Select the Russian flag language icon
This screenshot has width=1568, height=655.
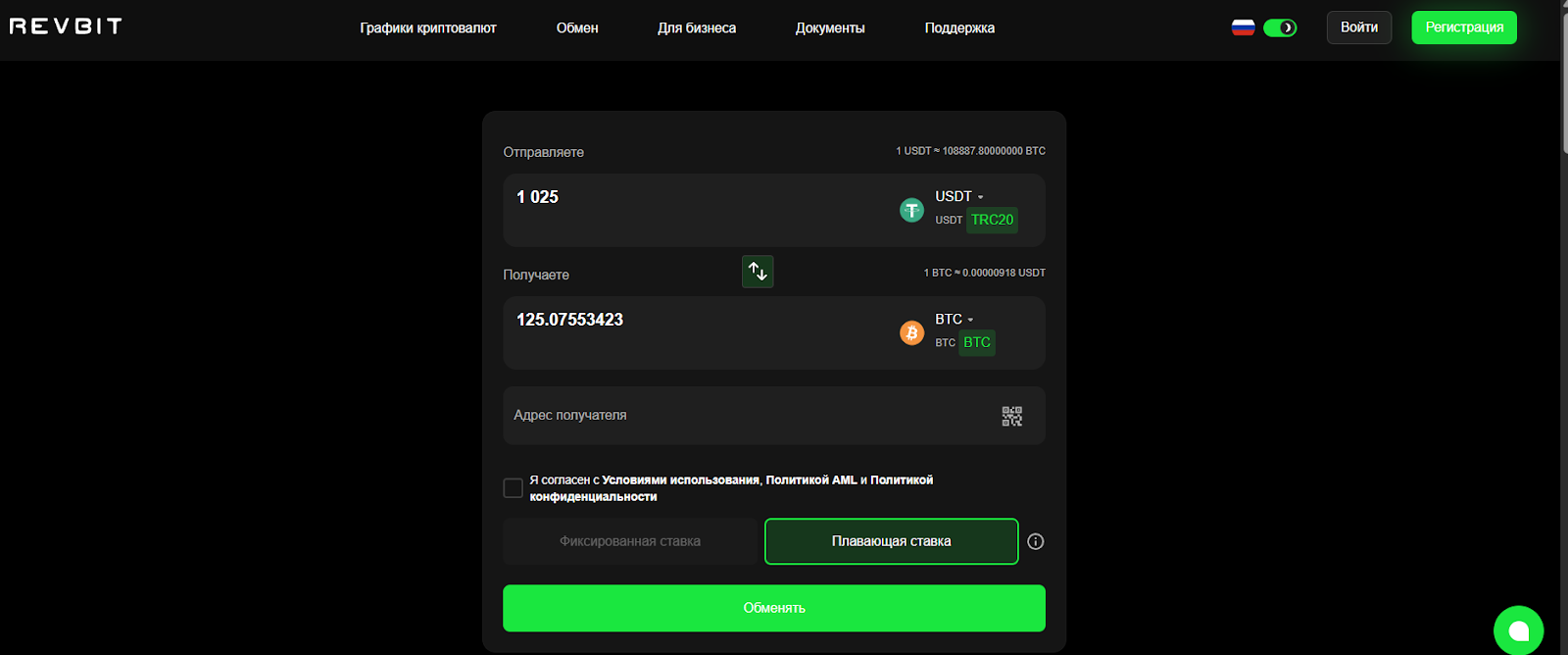[1243, 27]
